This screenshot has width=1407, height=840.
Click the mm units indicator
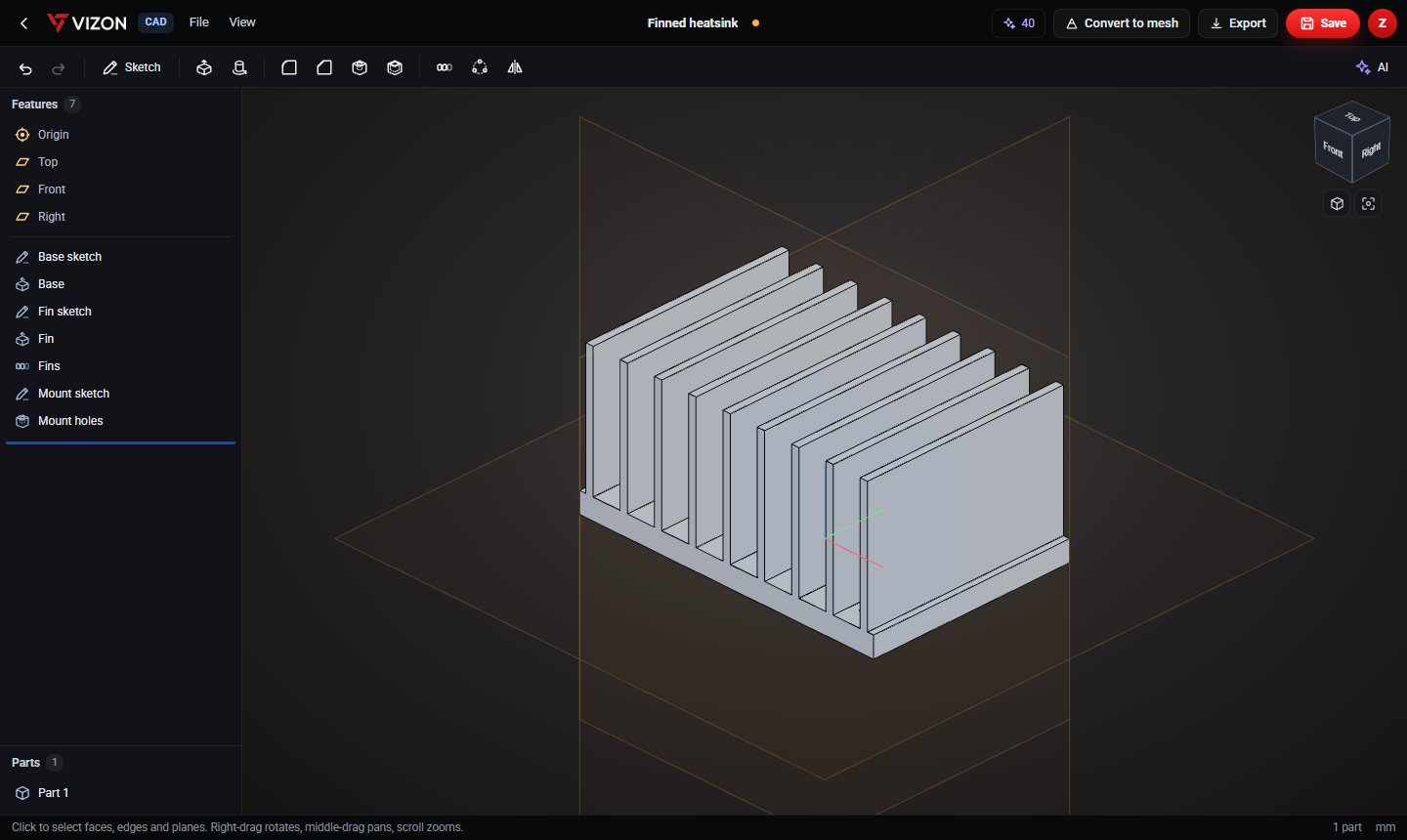click(x=1386, y=827)
